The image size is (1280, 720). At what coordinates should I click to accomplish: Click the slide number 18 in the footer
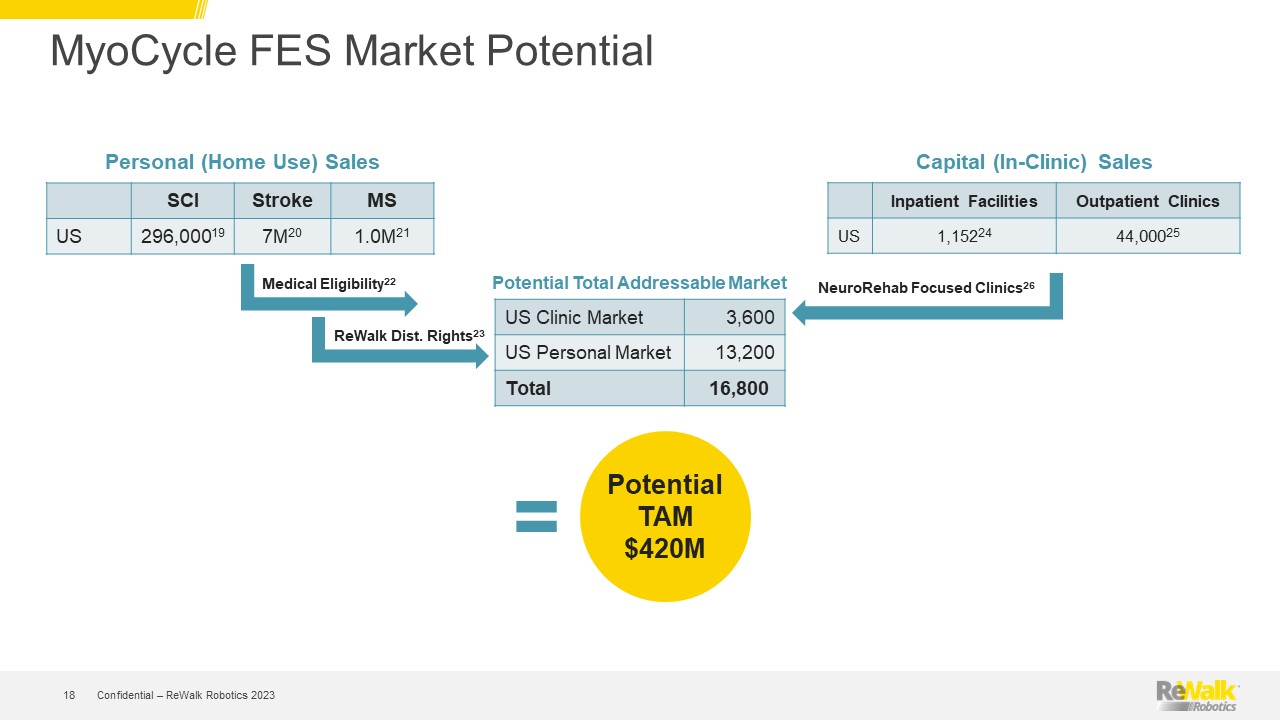69,695
